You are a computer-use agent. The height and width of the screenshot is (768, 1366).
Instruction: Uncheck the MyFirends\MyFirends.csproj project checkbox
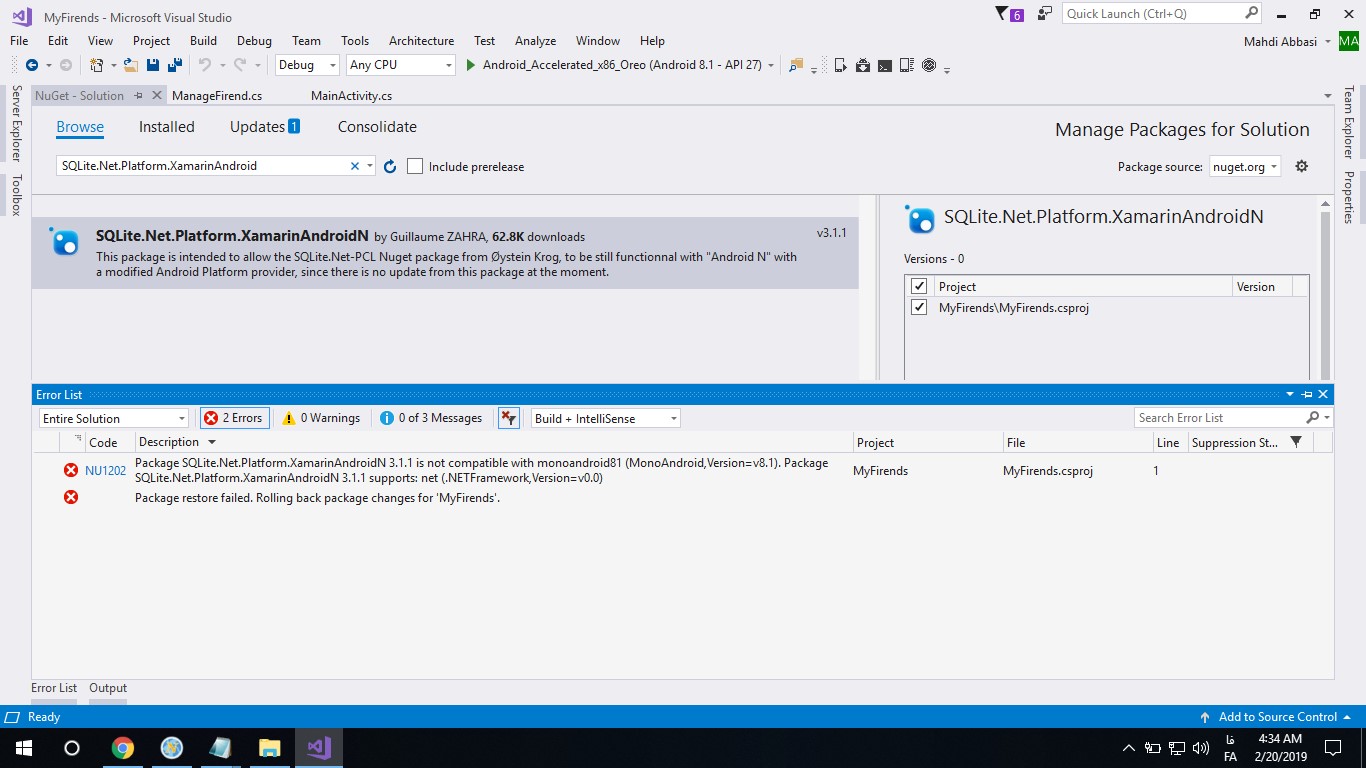click(919, 308)
